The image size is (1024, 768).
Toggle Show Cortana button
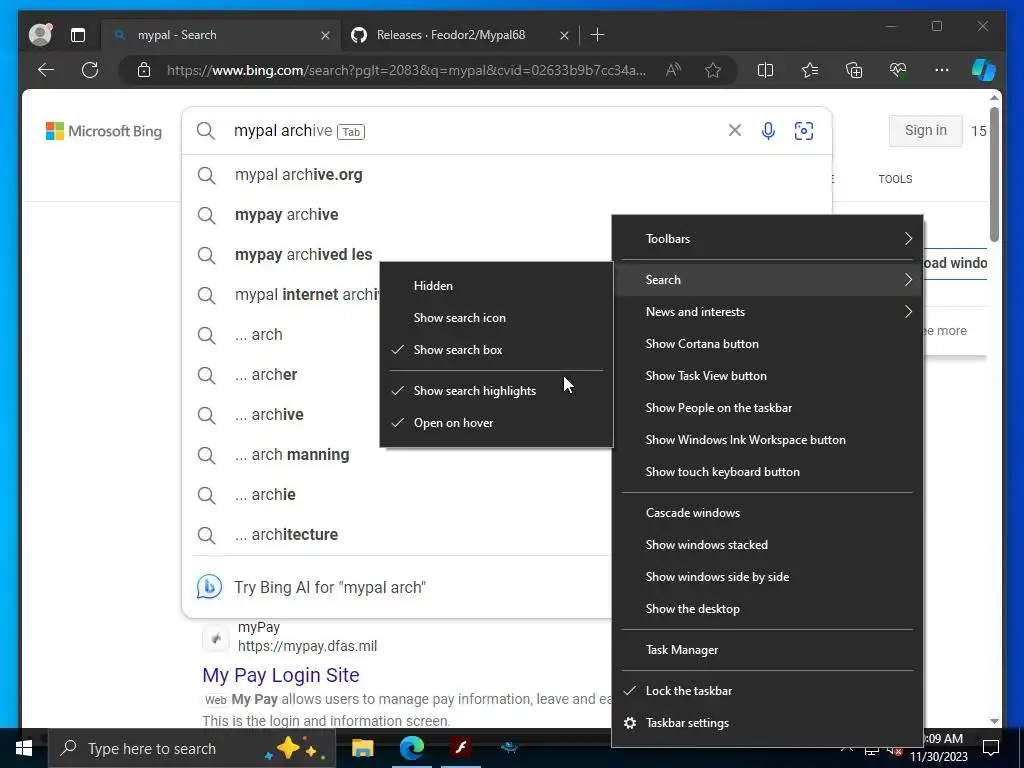click(767, 344)
